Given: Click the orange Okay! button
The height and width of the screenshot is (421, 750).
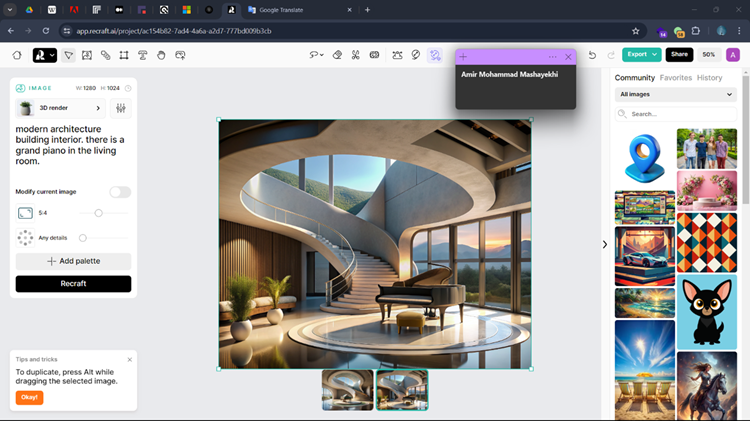Looking at the screenshot, I should coord(29,398).
